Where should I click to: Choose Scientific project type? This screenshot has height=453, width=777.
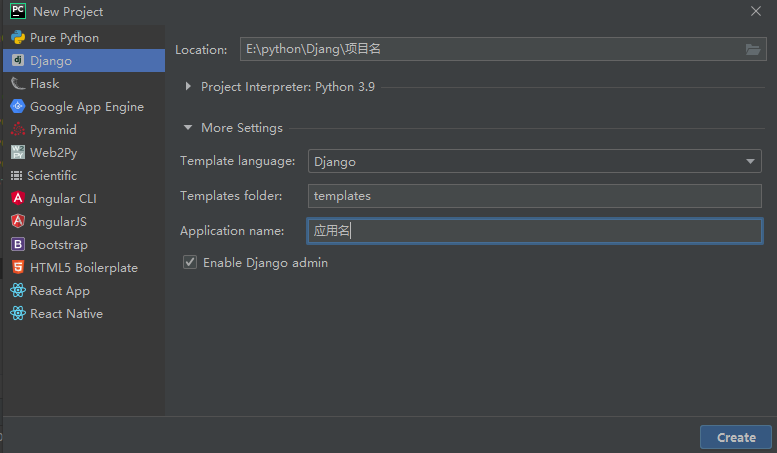(x=52, y=176)
